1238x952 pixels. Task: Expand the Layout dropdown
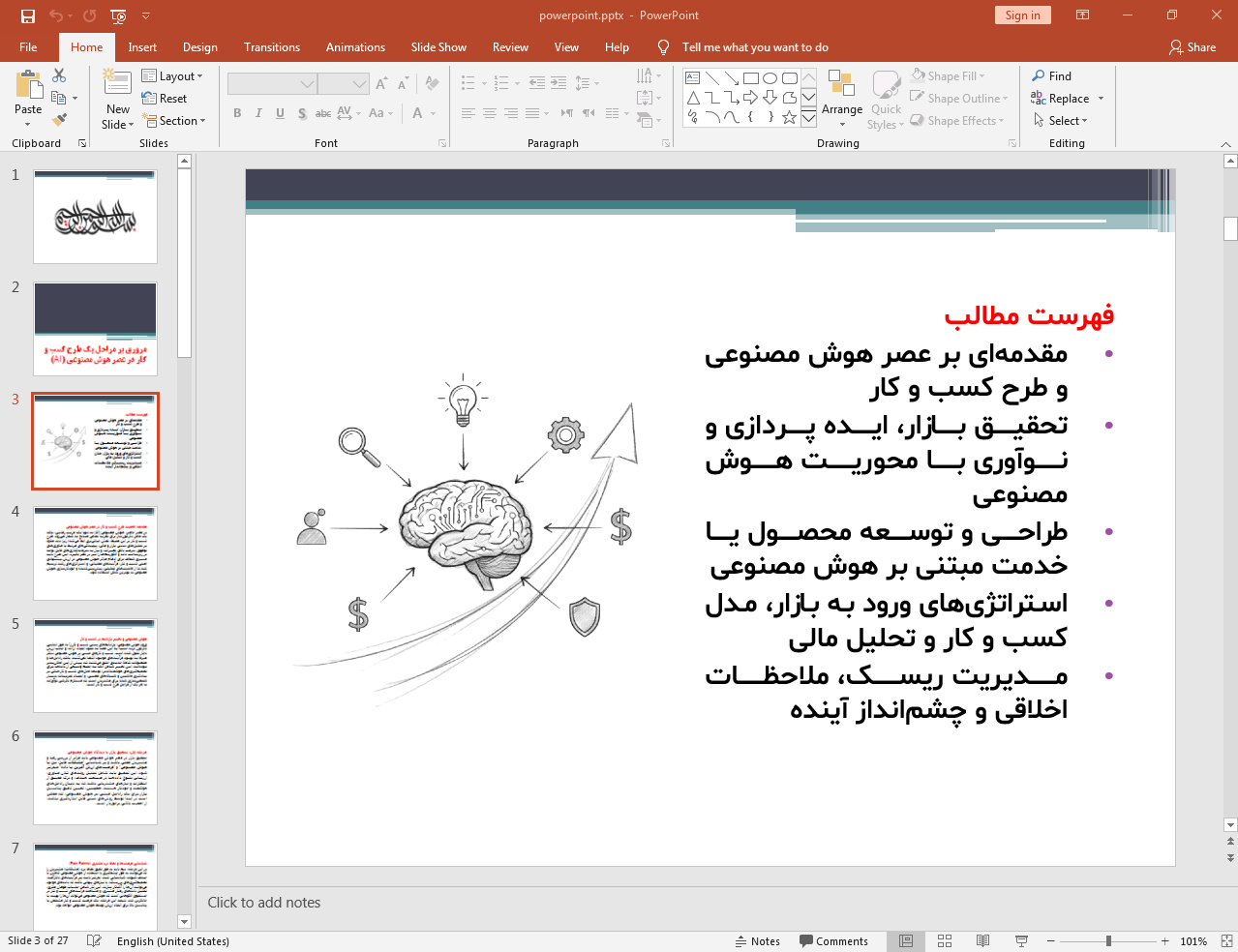(x=172, y=76)
